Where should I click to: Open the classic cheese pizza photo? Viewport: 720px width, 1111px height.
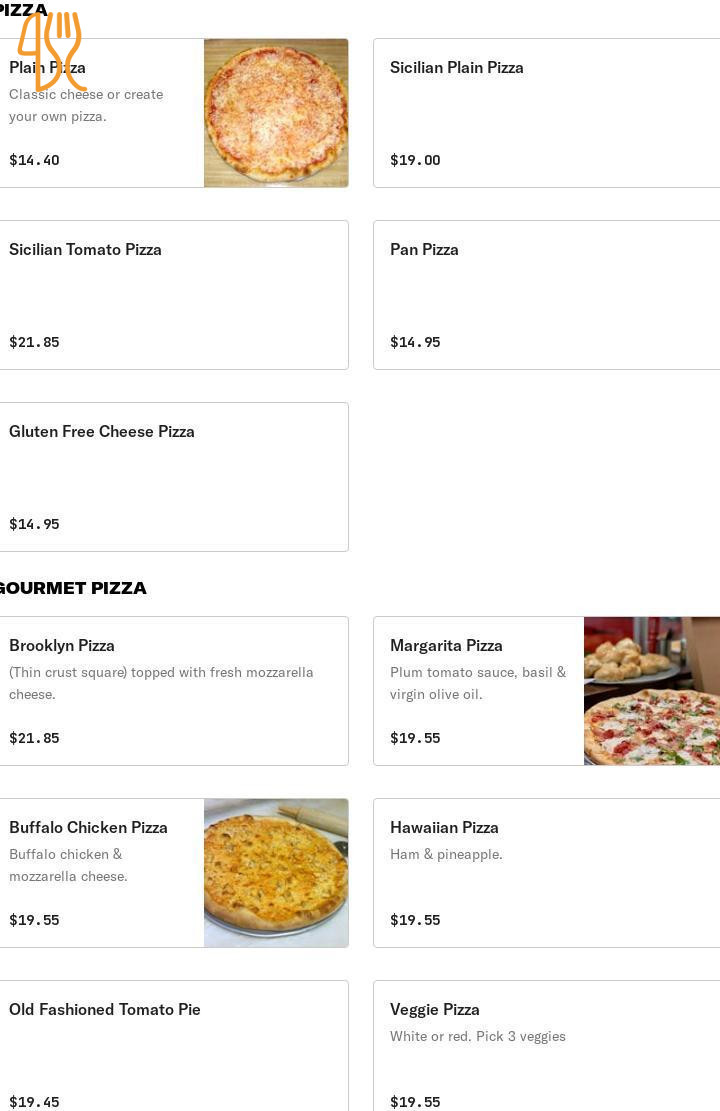pyautogui.click(x=276, y=113)
